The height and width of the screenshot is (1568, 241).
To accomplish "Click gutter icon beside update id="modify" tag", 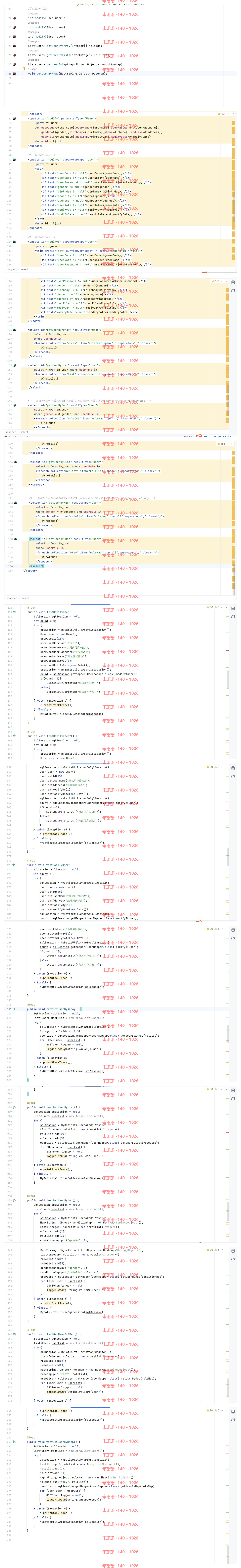I will tap(15, 119).
